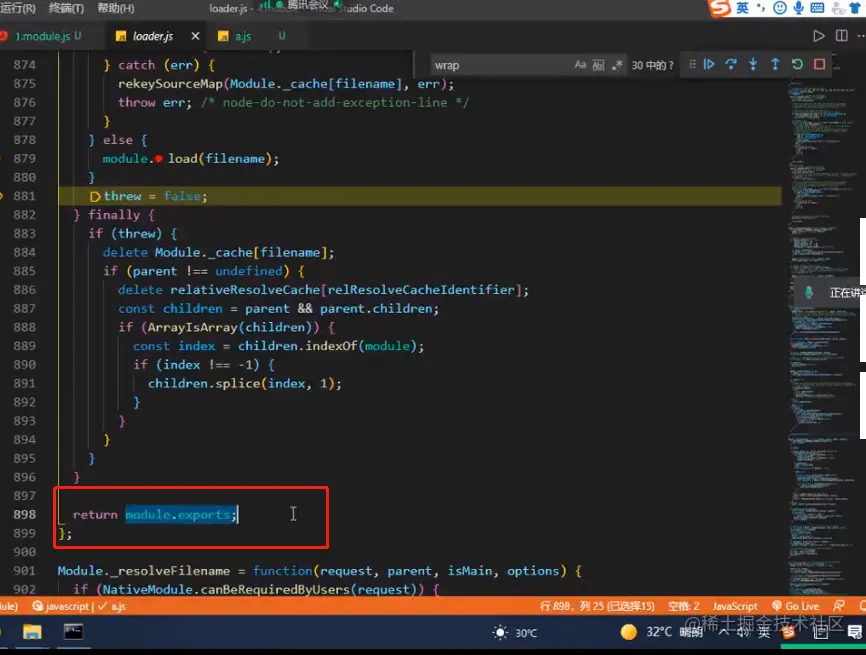Image resolution: width=866 pixels, height=655 pixels.
Task: Click 'module.exports' on line 898
Action: coord(177,515)
